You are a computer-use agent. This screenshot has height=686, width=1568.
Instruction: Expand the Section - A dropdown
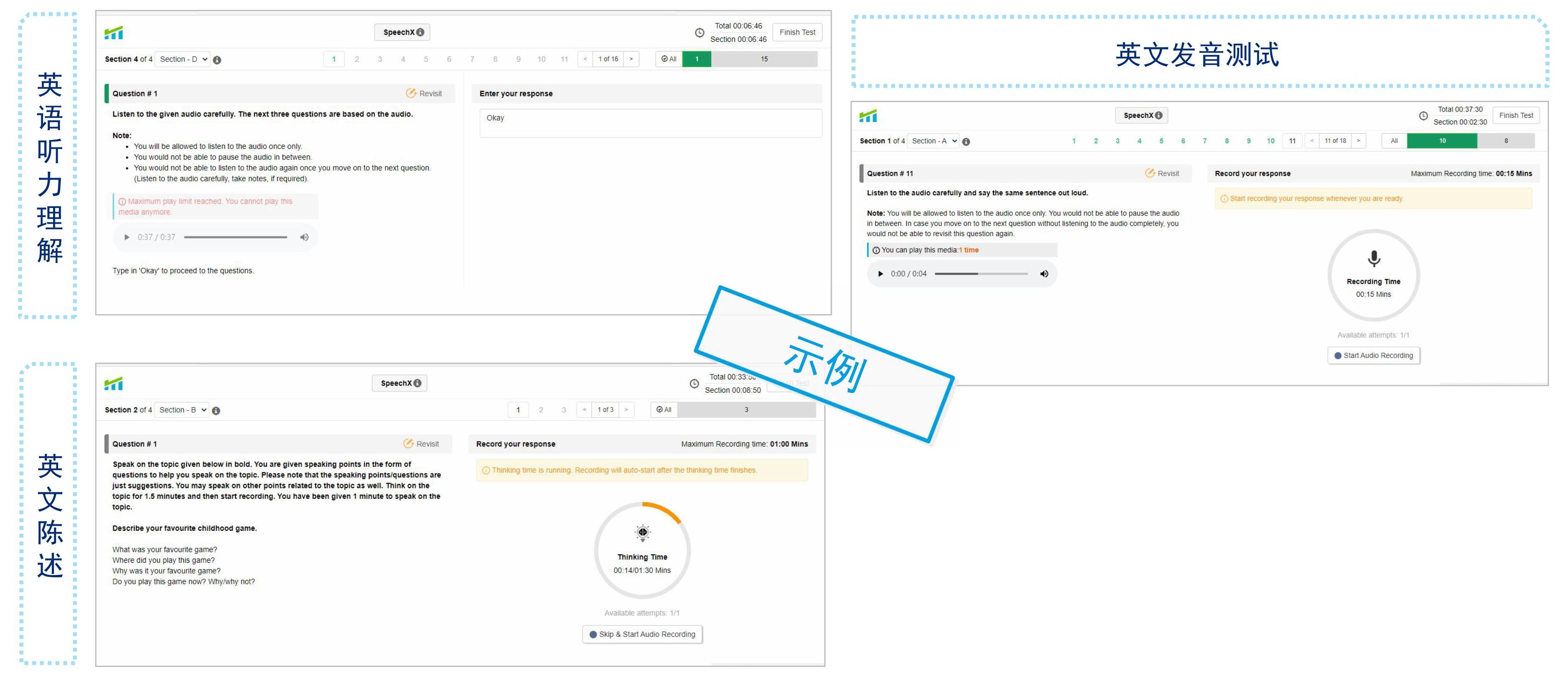[934, 141]
